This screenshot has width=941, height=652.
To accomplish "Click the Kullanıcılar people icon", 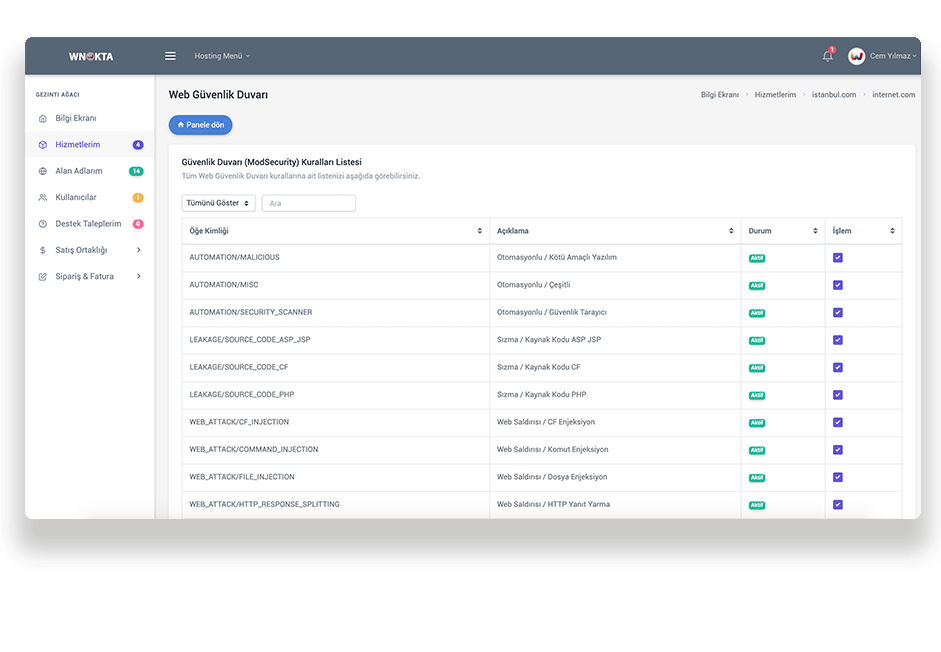I will 42,197.
